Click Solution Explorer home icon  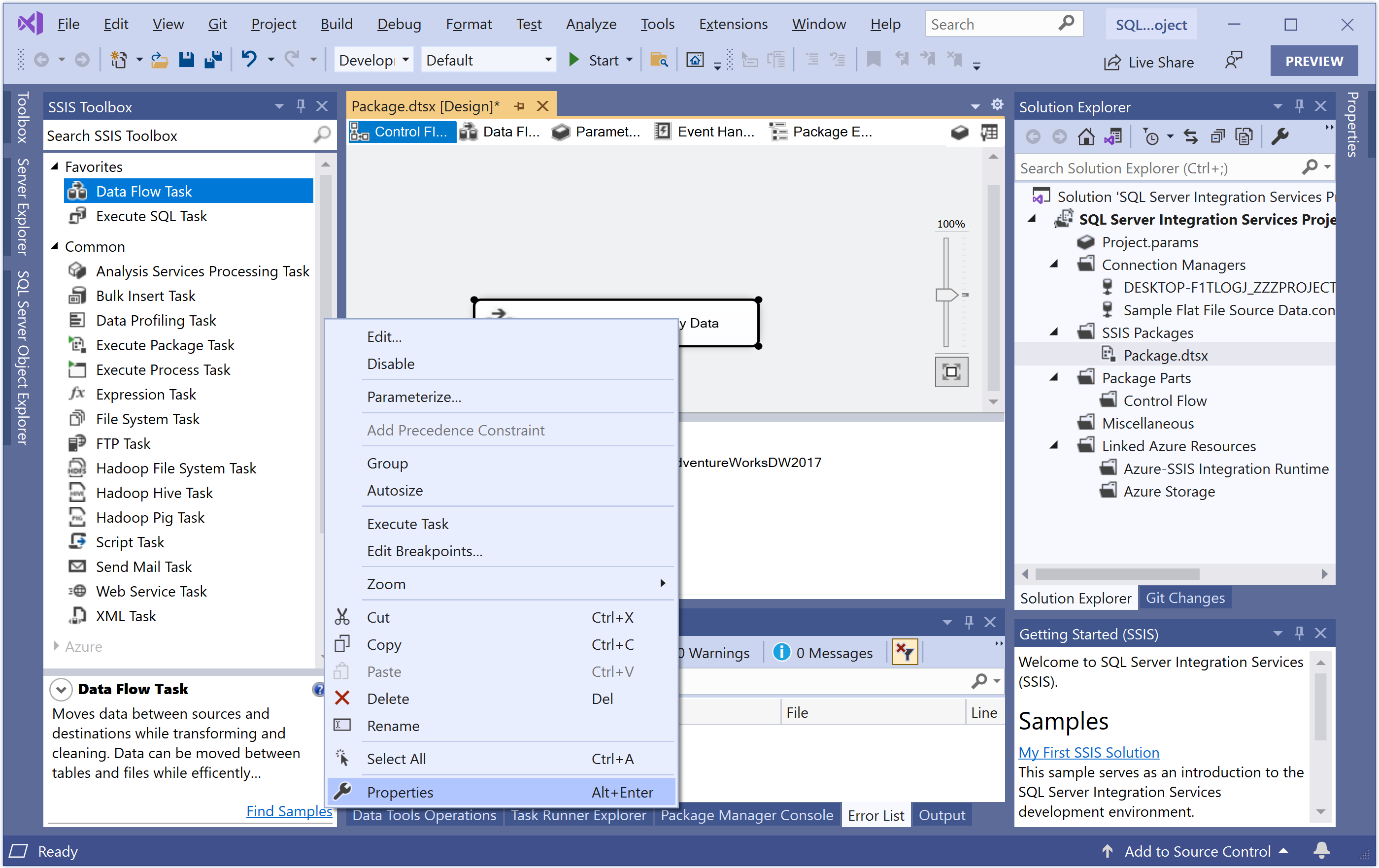tap(1085, 137)
